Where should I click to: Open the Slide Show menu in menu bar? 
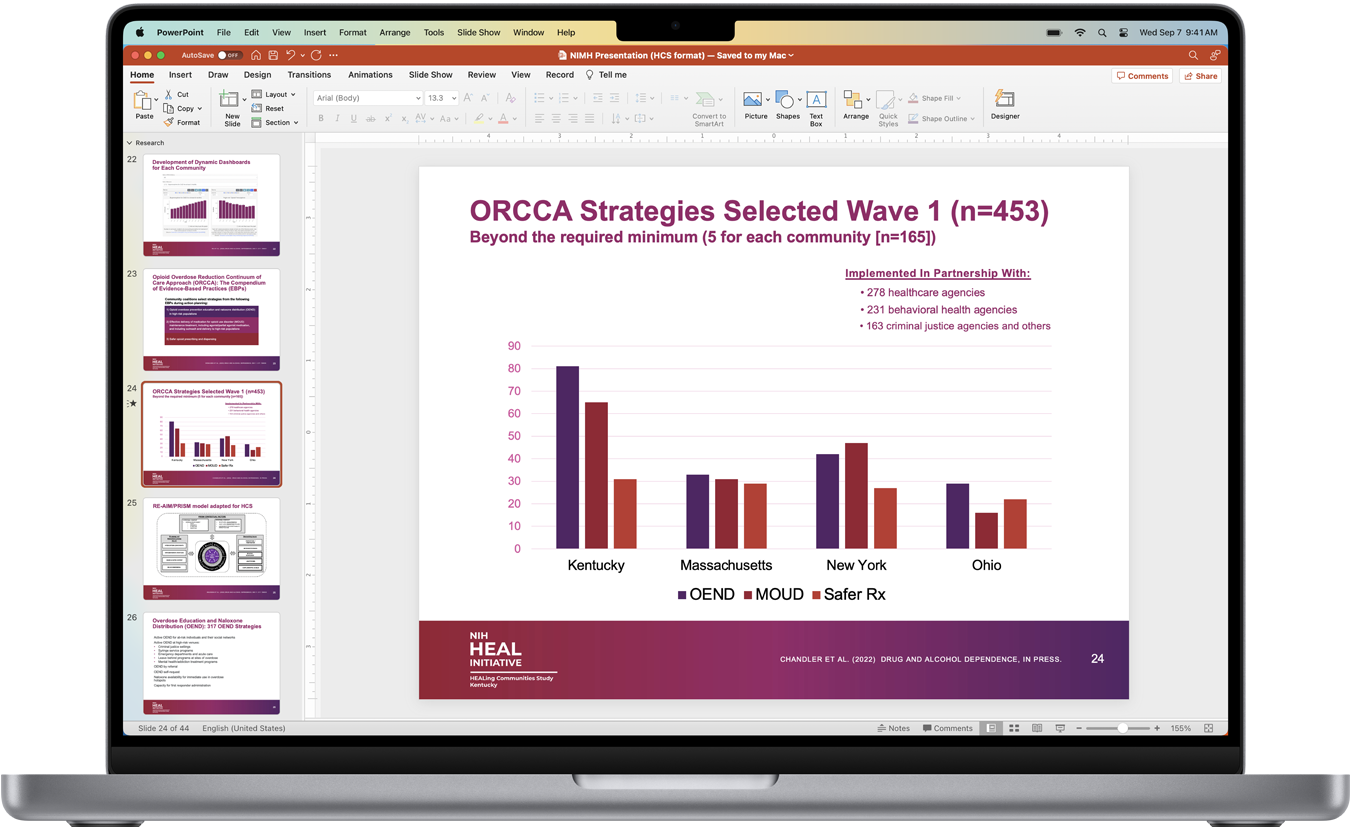click(x=478, y=32)
